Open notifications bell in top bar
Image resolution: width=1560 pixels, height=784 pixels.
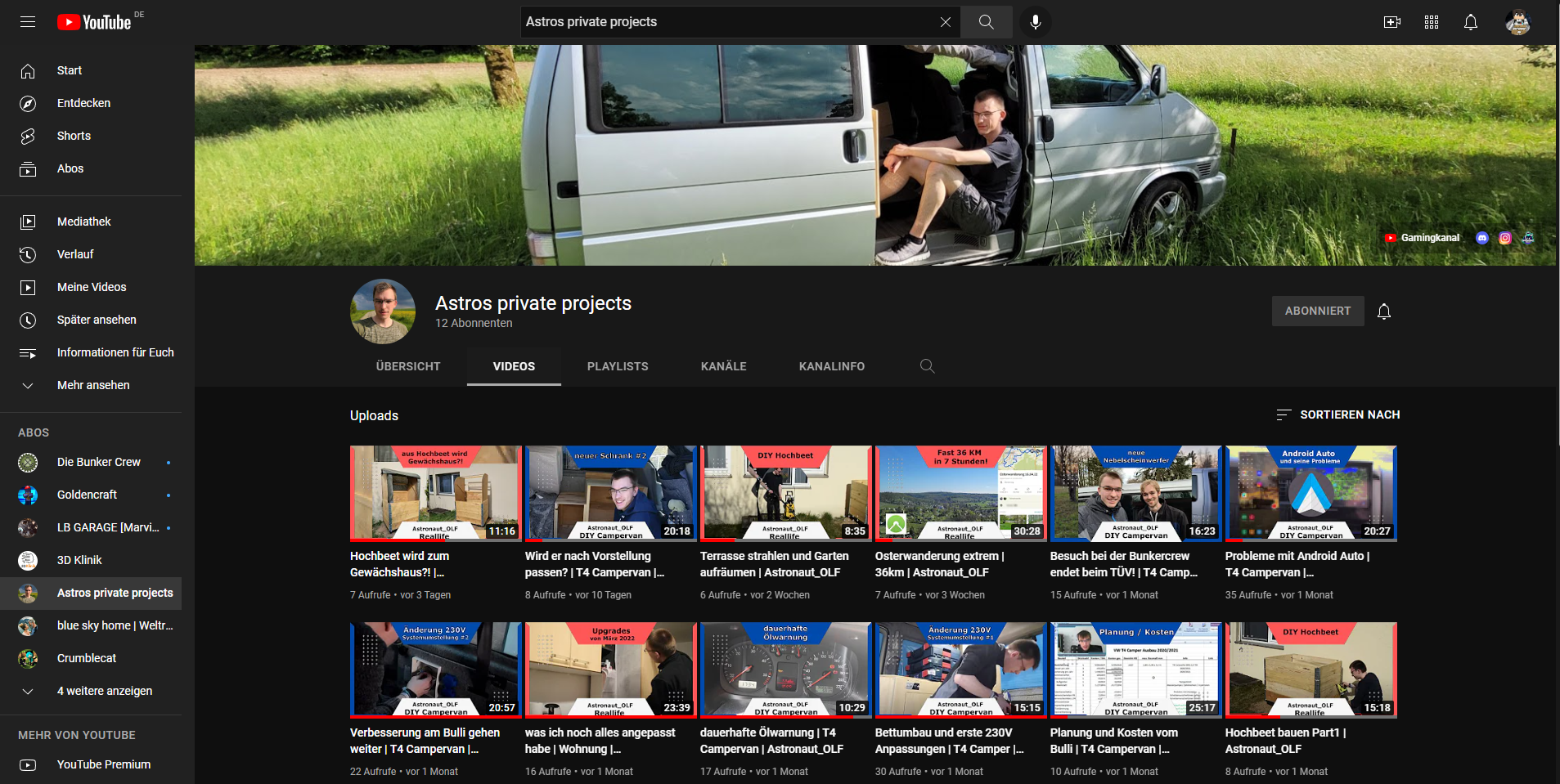tap(1470, 22)
